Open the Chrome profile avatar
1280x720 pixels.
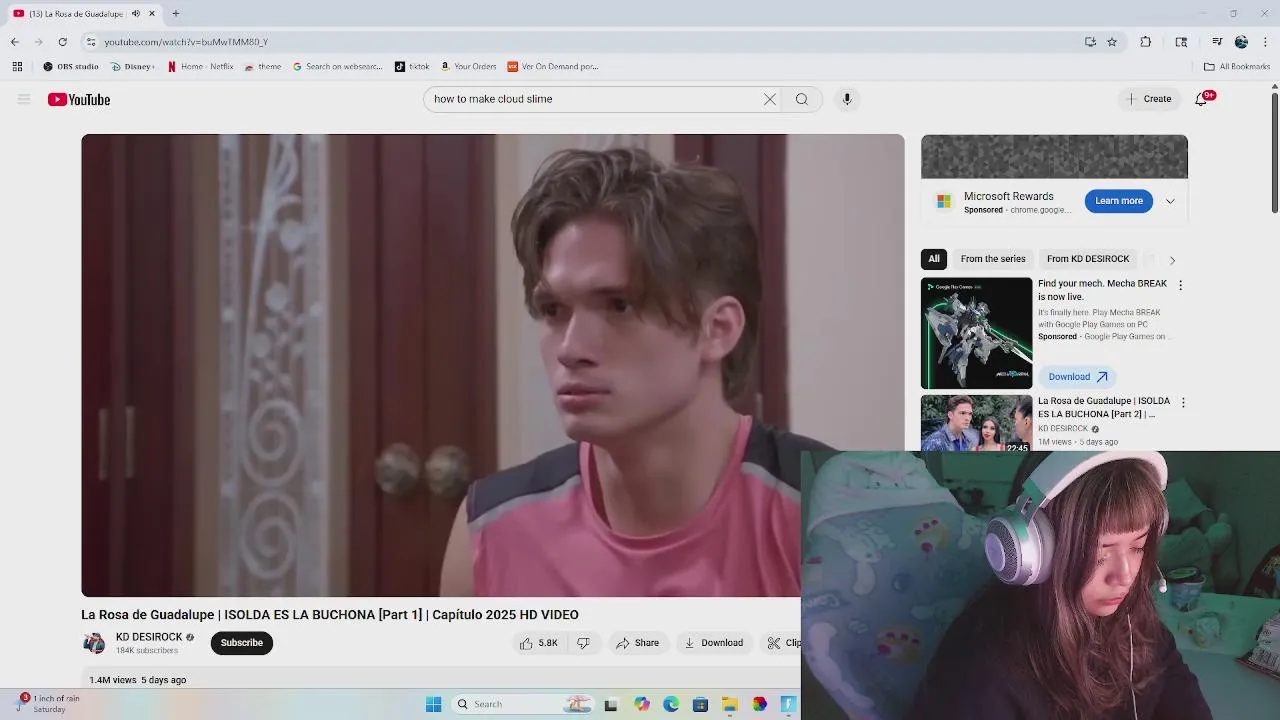[1241, 42]
